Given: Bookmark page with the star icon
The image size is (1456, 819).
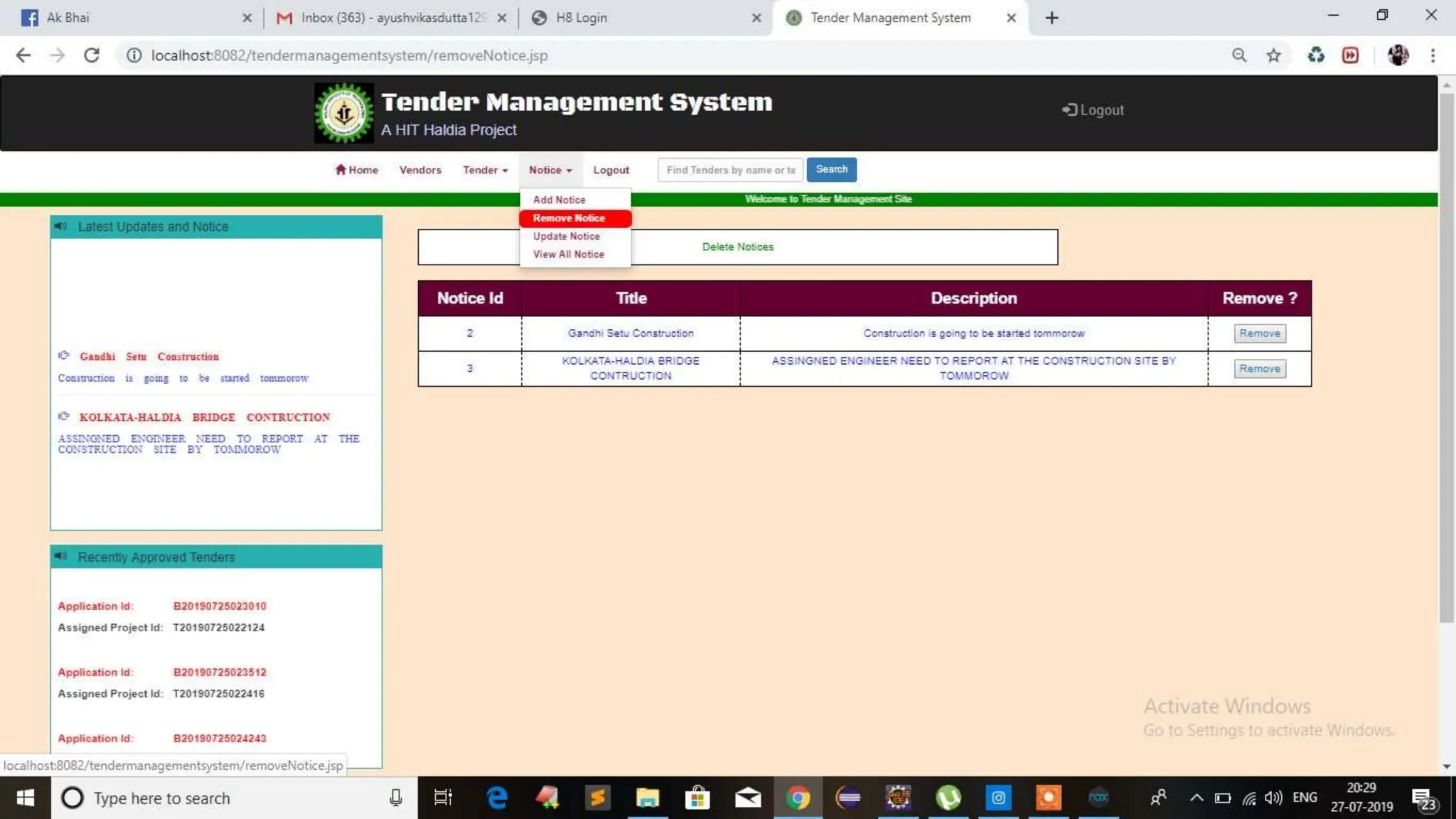Looking at the screenshot, I should pyautogui.click(x=1273, y=55).
